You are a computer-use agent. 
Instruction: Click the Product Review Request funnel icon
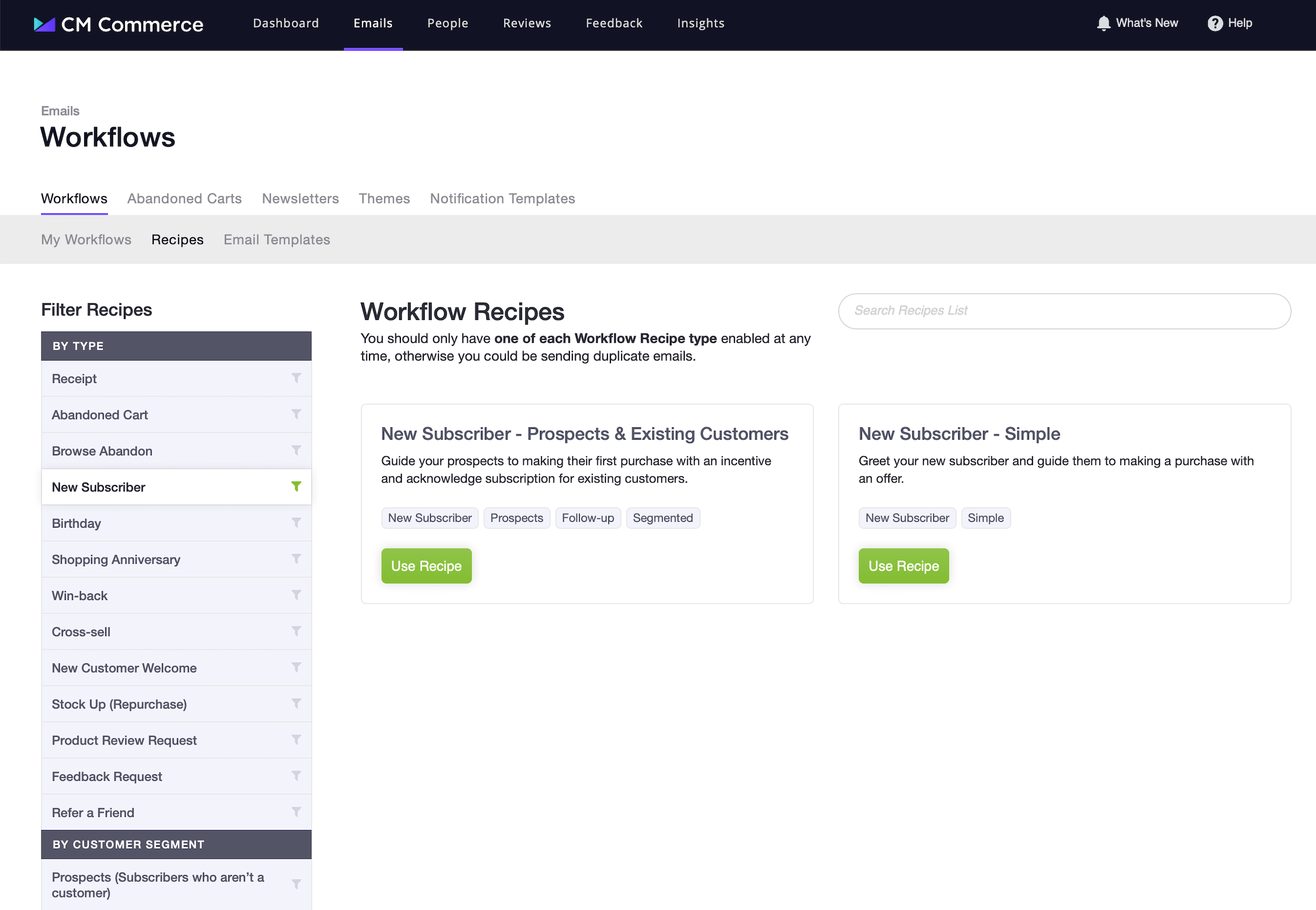(297, 739)
